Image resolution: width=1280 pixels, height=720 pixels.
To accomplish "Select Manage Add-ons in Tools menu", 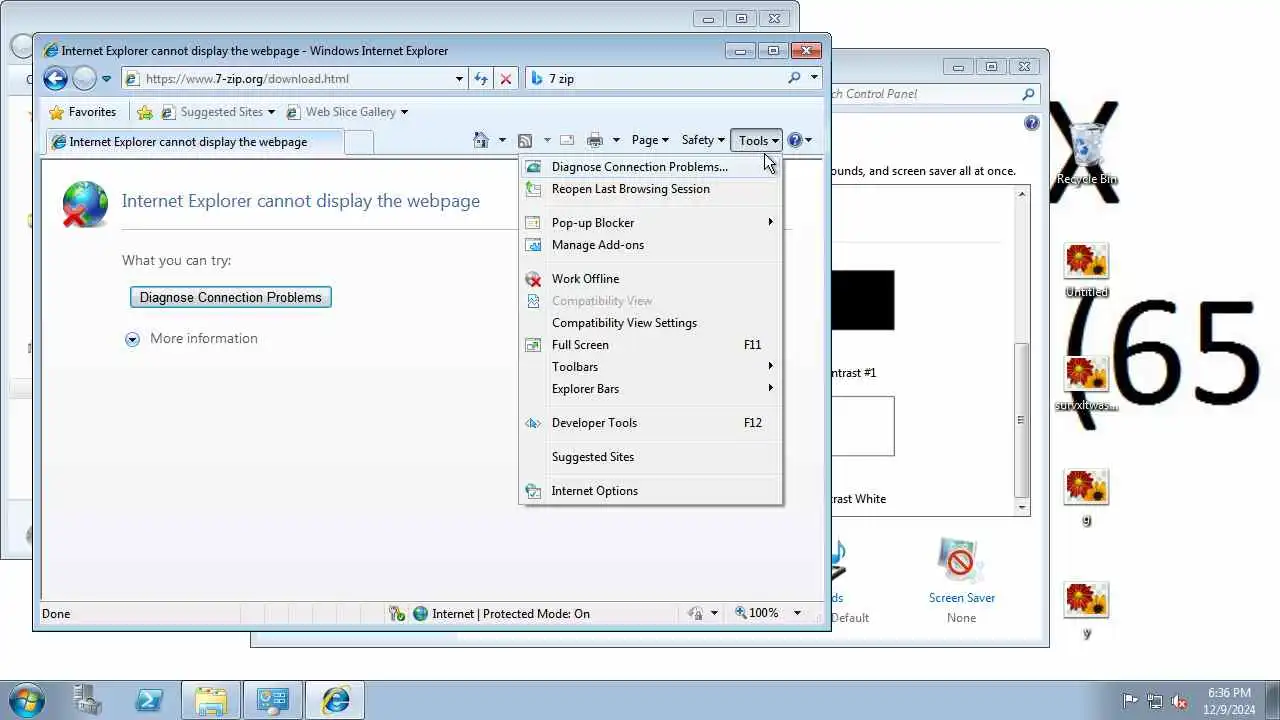I will [x=651, y=245].
